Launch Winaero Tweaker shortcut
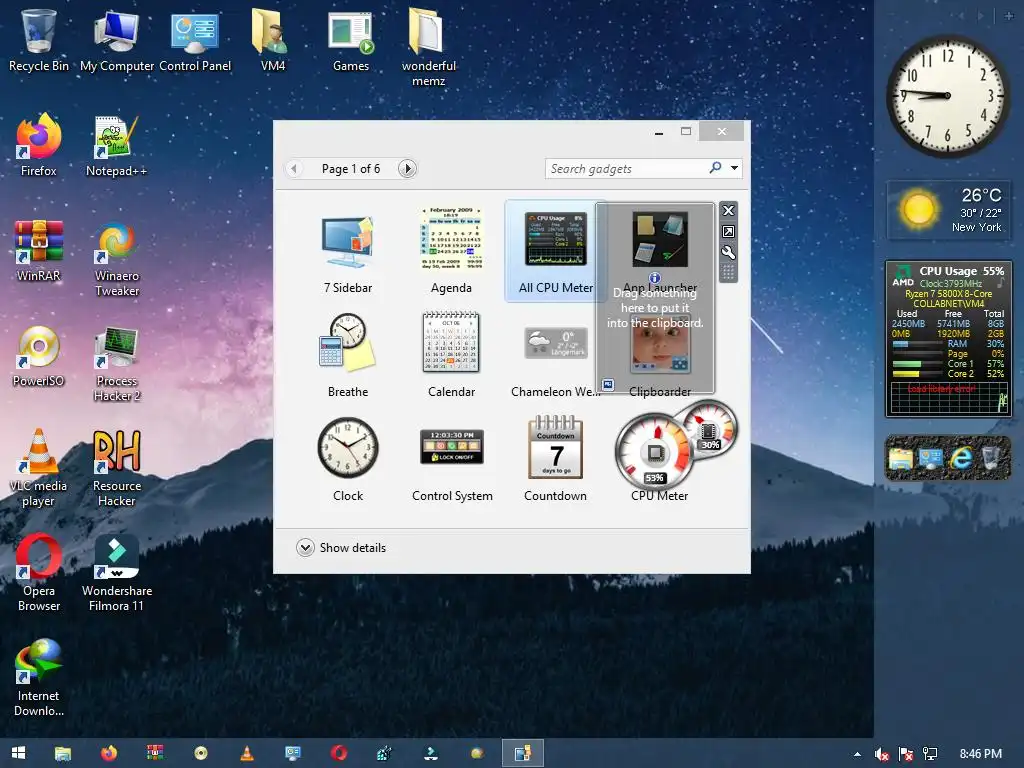This screenshot has height=768, width=1024. [x=116, y=258]
